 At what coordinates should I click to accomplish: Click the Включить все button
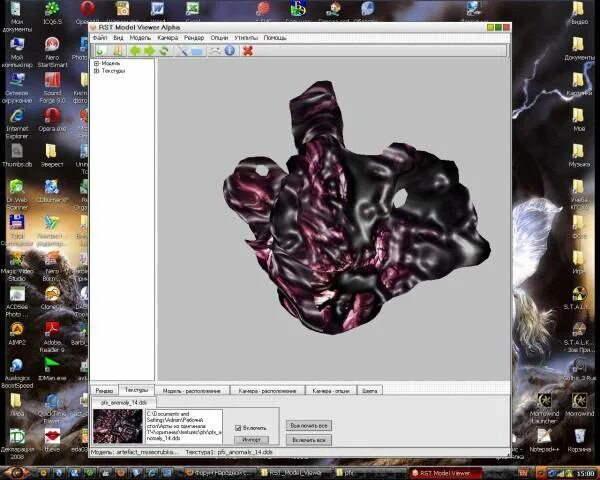[309, 440]
